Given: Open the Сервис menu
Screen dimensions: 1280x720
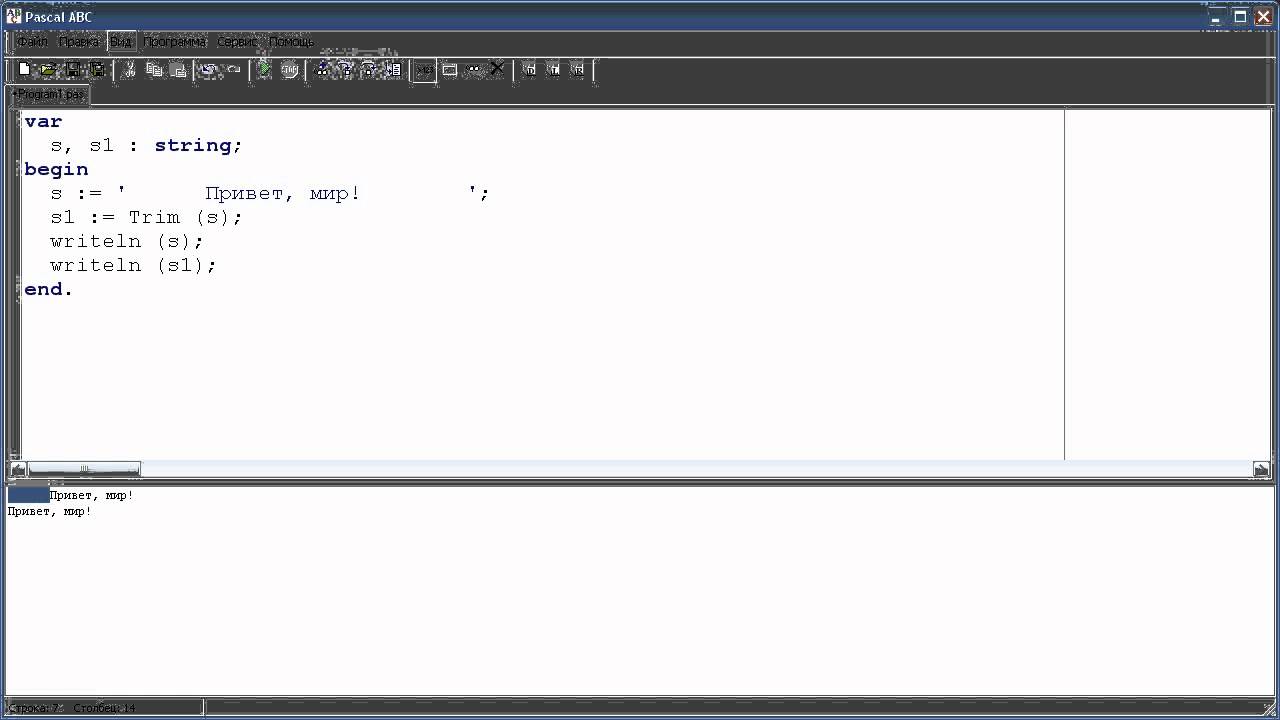Looking at the screenshot, I should [x=238, y=42].
